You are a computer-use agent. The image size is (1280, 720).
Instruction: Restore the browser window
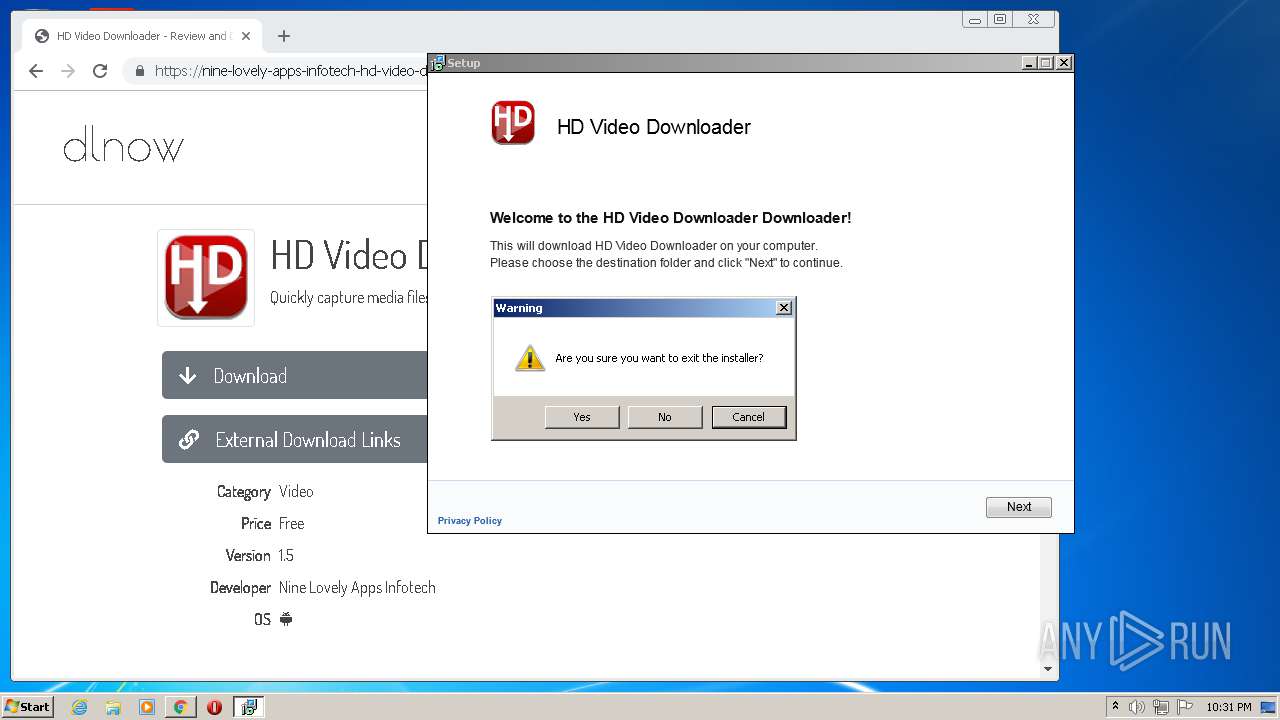point(1000,19)
